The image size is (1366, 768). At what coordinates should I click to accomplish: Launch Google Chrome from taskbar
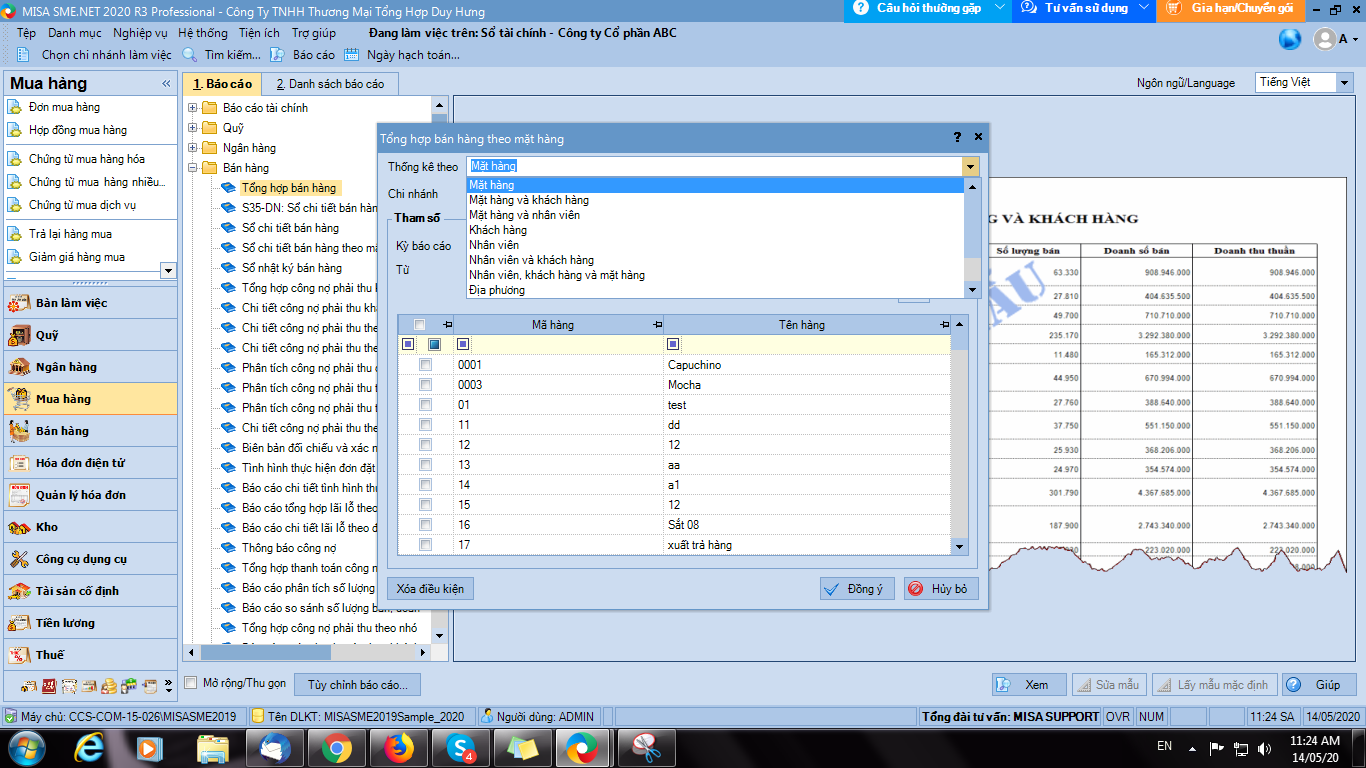tap(336, 747)
